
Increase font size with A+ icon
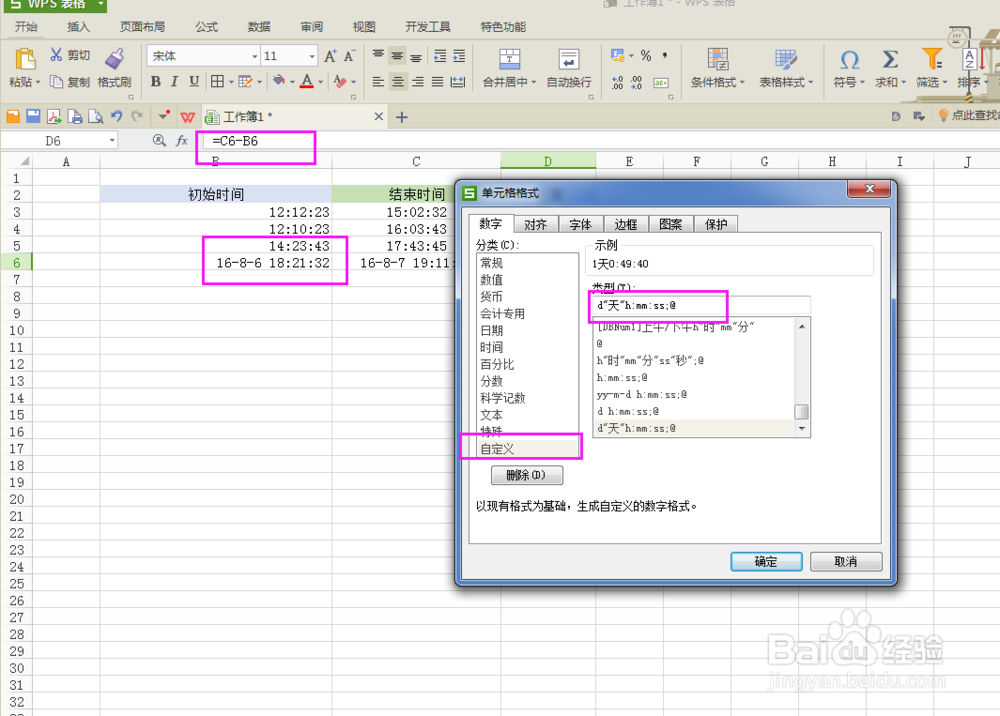(330, 56)
